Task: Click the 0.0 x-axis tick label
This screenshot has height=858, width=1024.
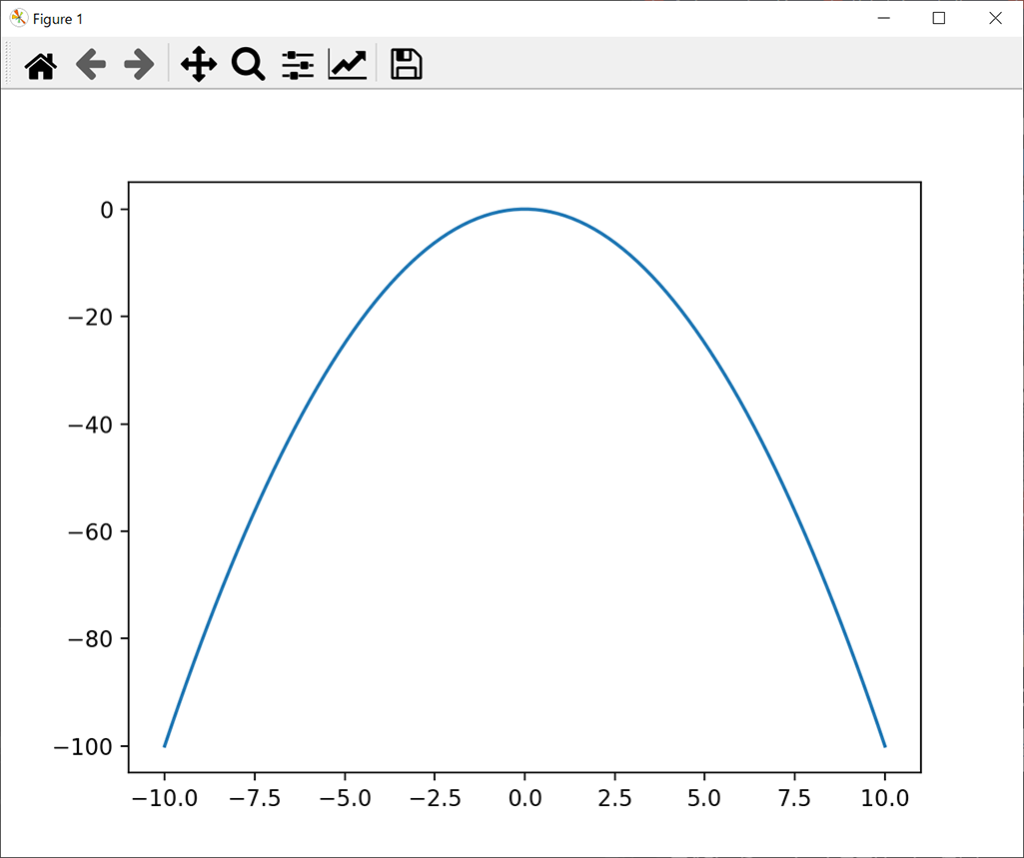Action: pyautogui.click(x=525, y=799)
